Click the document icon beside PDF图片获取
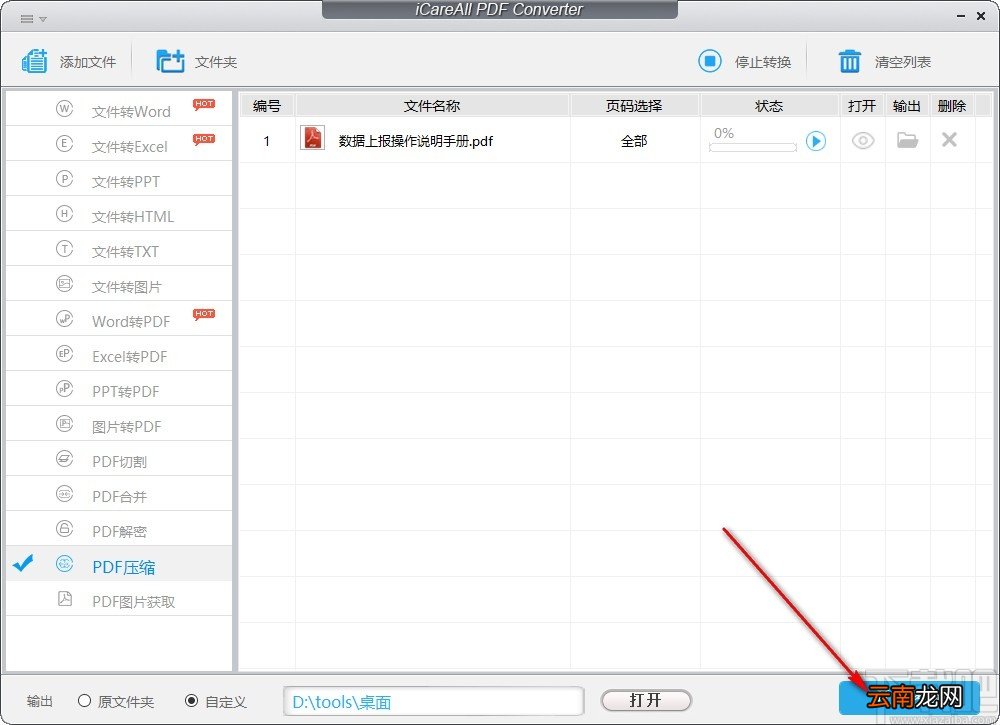Screen dimensions: 1000x725 click(64, 598)
